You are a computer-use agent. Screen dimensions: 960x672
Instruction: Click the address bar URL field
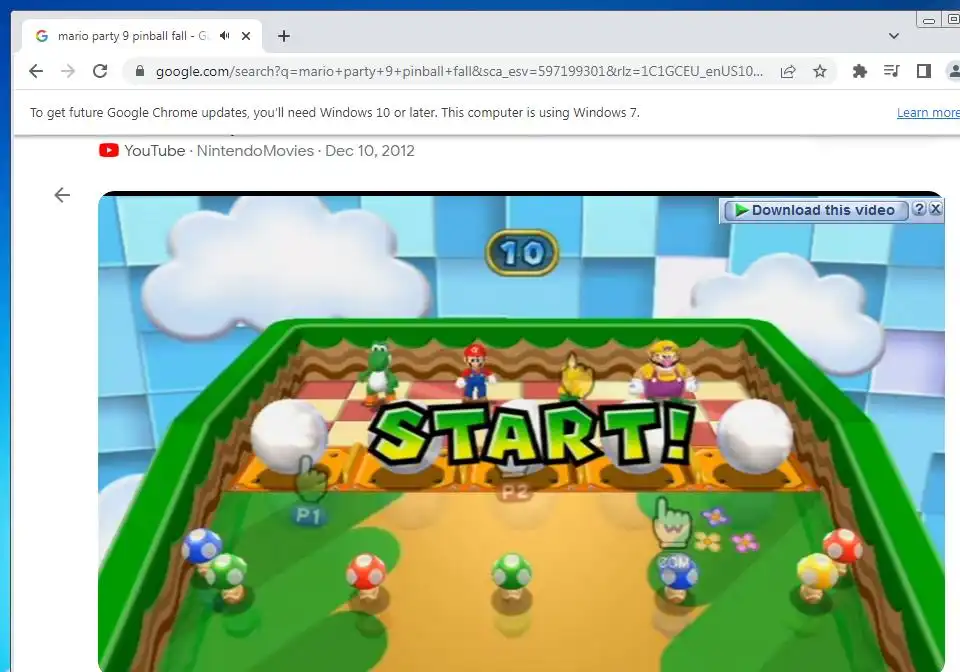point(459,72)
